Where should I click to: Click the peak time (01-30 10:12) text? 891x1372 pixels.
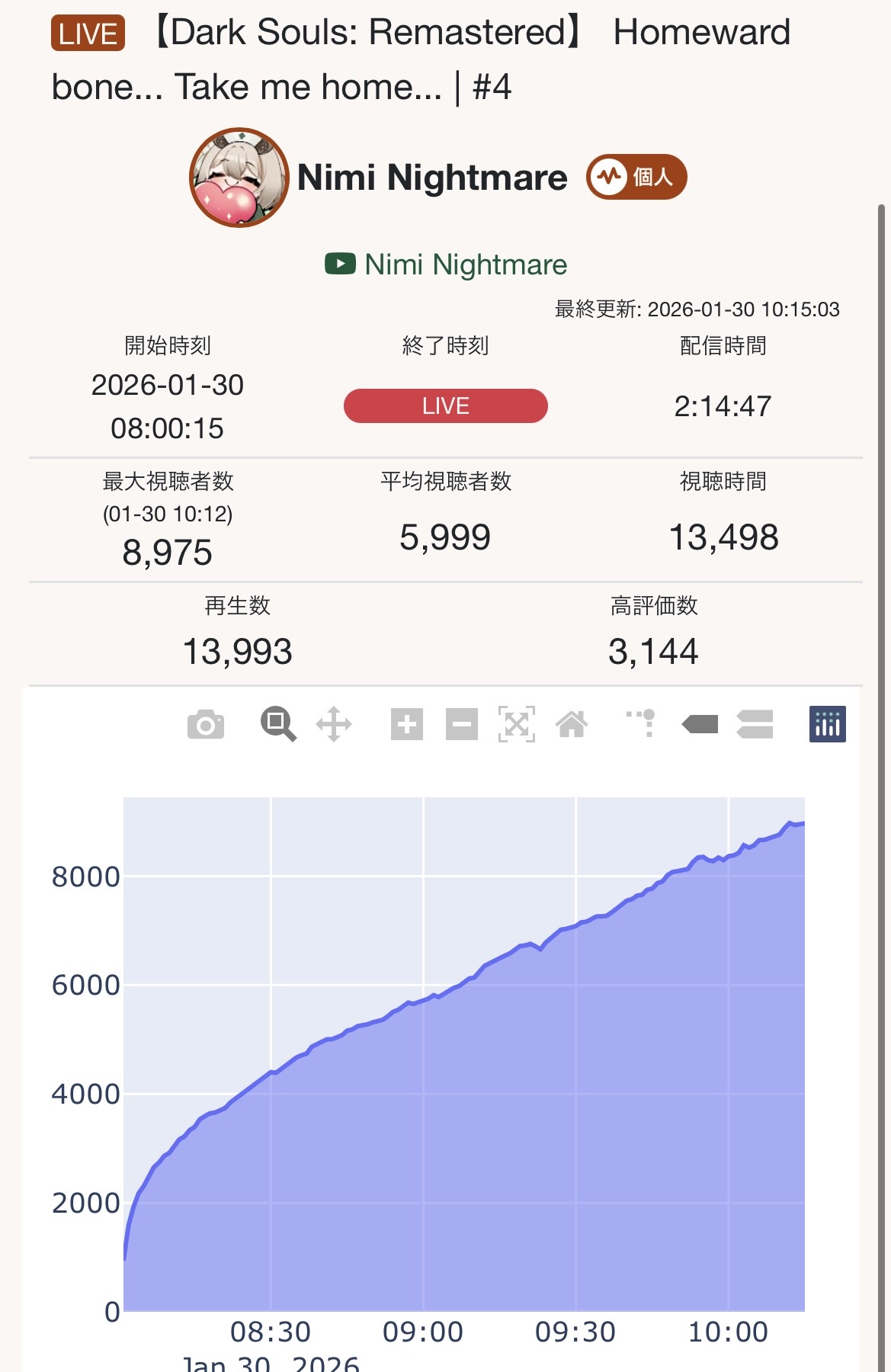[x=168, y=514]
